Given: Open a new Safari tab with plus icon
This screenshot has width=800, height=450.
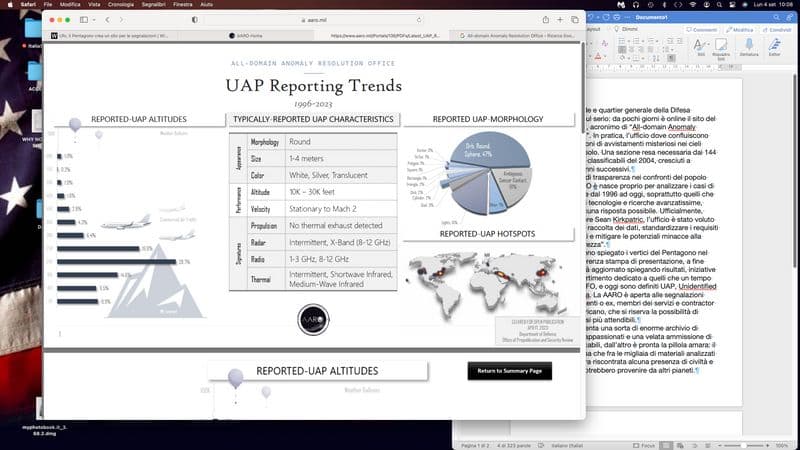Looking at the screenshot, I should pyautogui.click(x=560, y=19).
